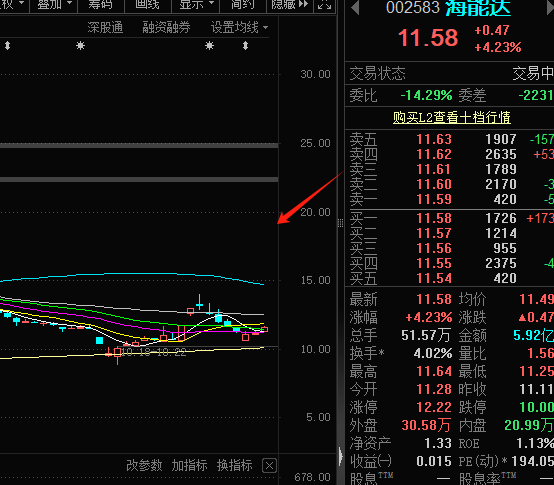Image resolution: width=554 pixels, height=485 pixels.
Task: Click the 净资产 value 1.33
Action: click(438, 443)
